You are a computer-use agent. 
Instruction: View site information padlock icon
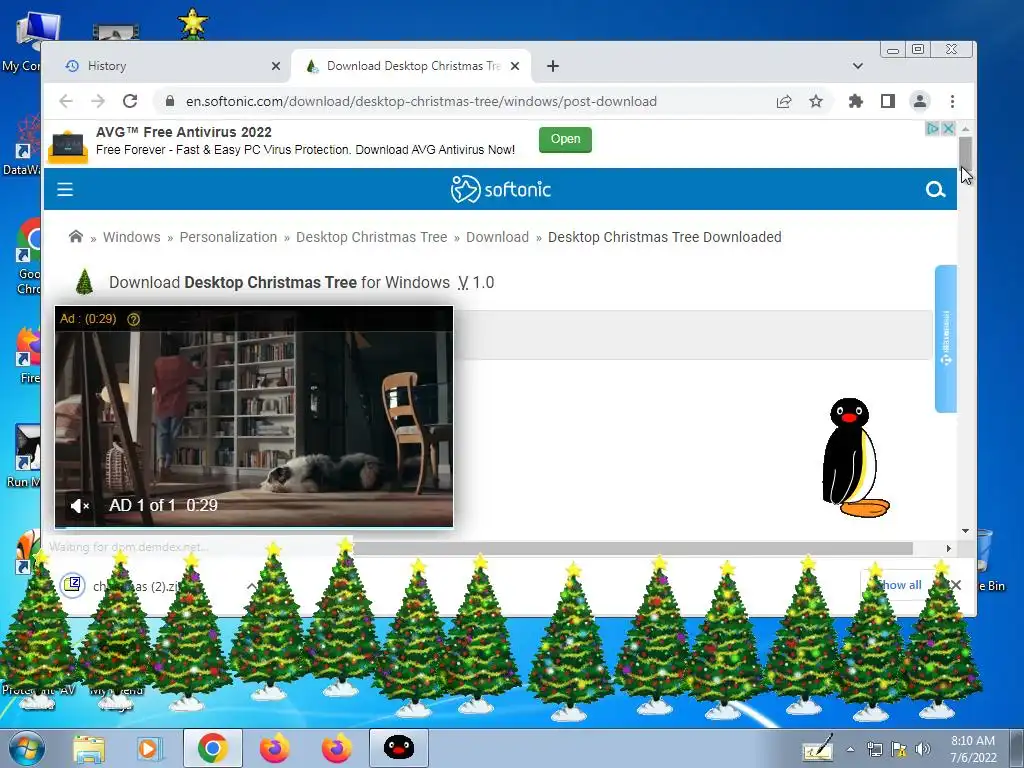pyautogui.click(x=170, y=101)
